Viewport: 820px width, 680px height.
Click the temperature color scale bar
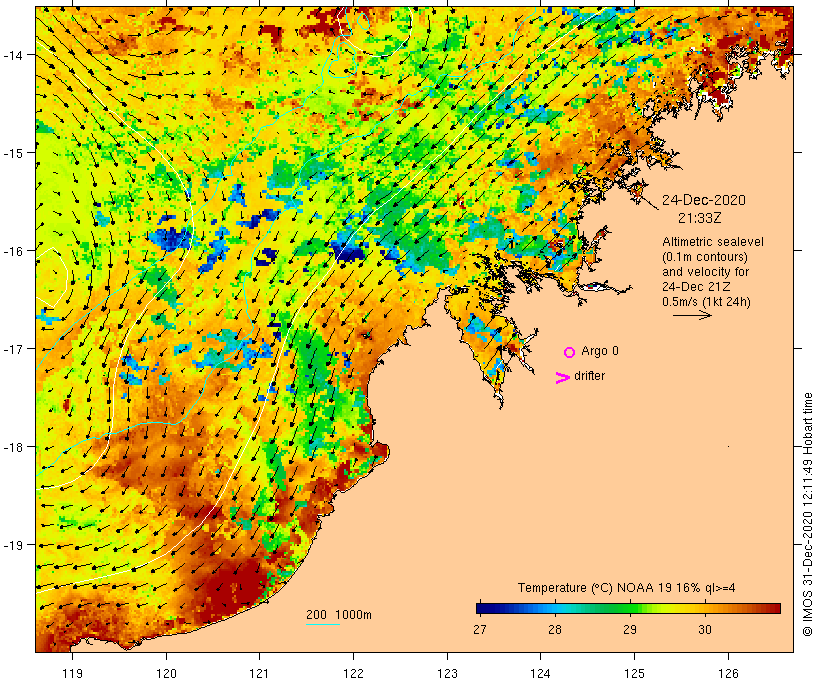[x=628, y=608]
